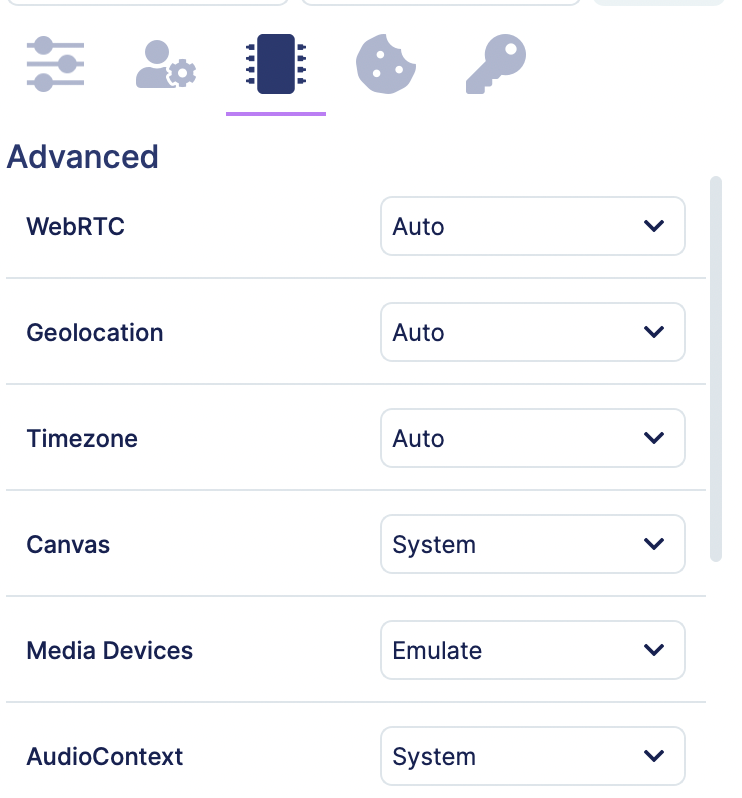Click the WebRTC dropdown chevron arrow

(x=654, y=226)
